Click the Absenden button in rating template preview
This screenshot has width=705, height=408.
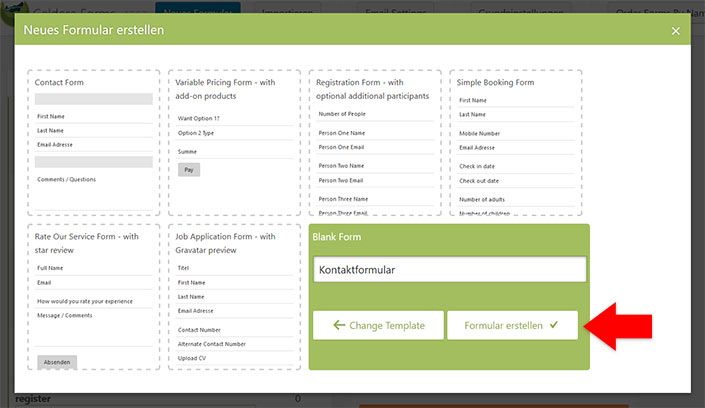57,362
